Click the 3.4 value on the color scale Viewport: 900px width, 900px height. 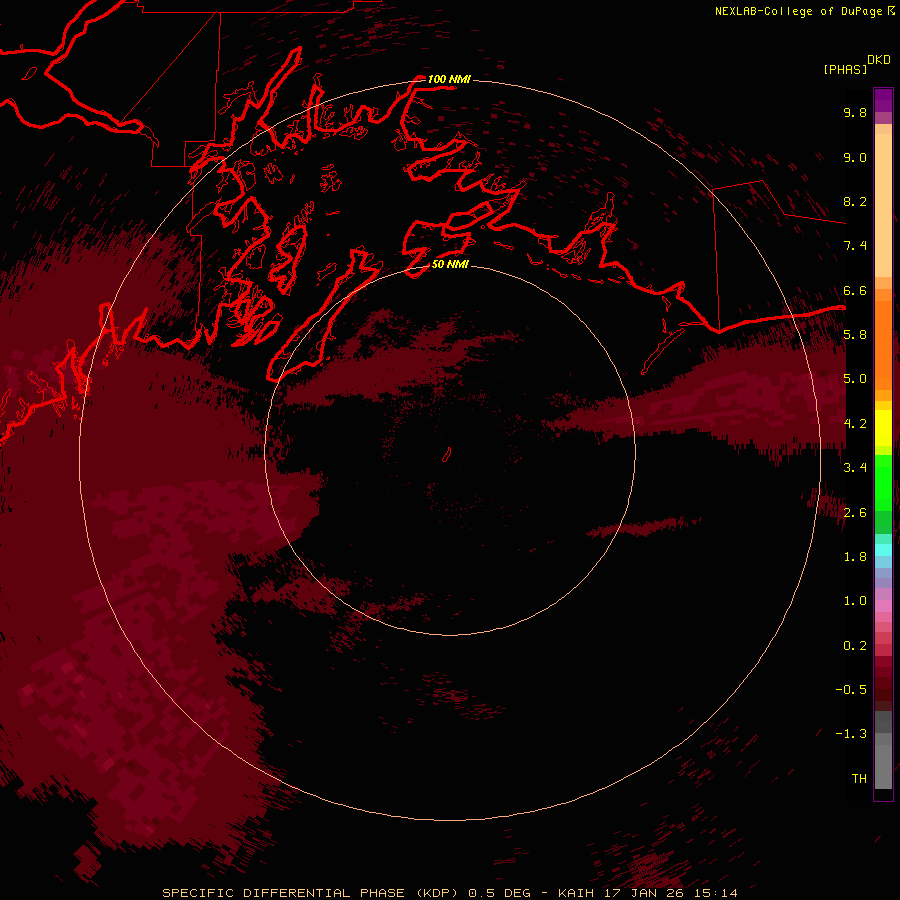pyautogui.click(x=855, y=468)
